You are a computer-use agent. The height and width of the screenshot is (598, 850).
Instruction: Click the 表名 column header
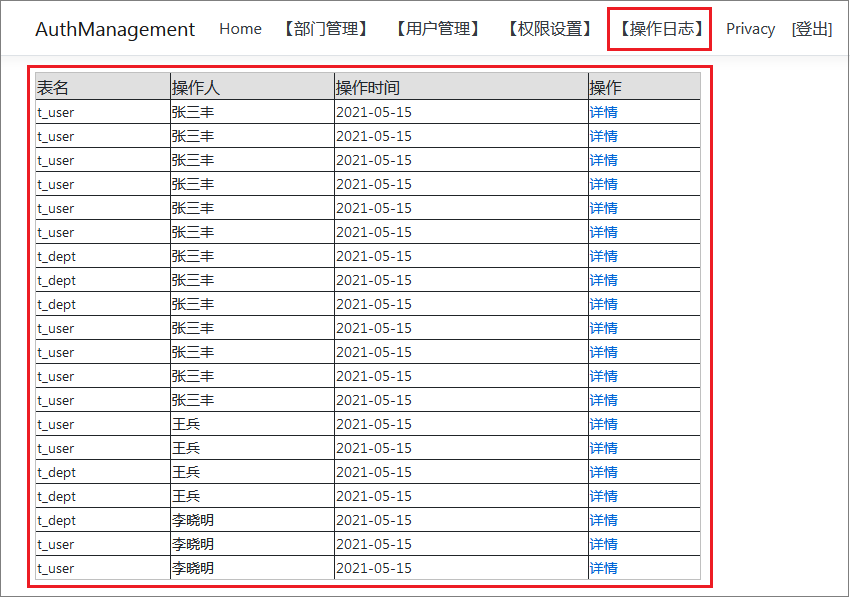pyautogui.click(x=52, y=88)
